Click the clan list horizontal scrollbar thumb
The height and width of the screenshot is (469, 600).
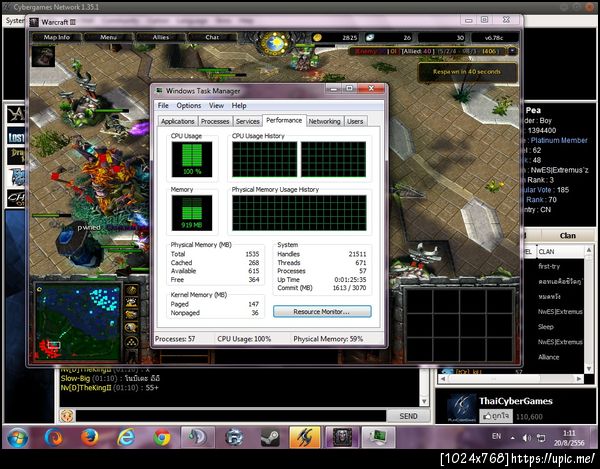pyautogui.click(x=494, y=378)
